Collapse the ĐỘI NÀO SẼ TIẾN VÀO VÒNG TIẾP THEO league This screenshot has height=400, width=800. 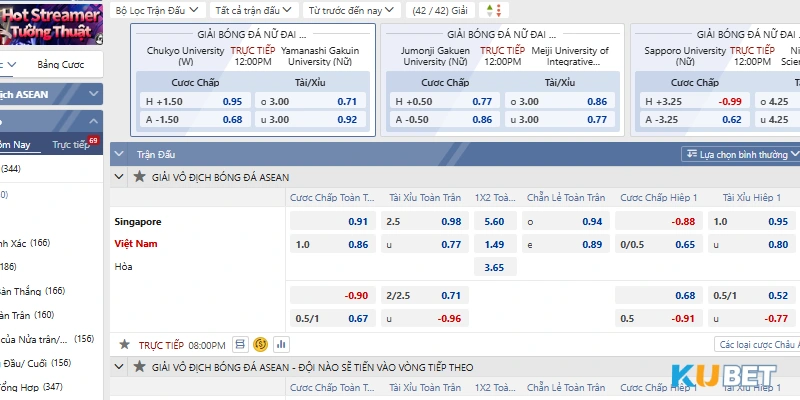coord(119,367)
